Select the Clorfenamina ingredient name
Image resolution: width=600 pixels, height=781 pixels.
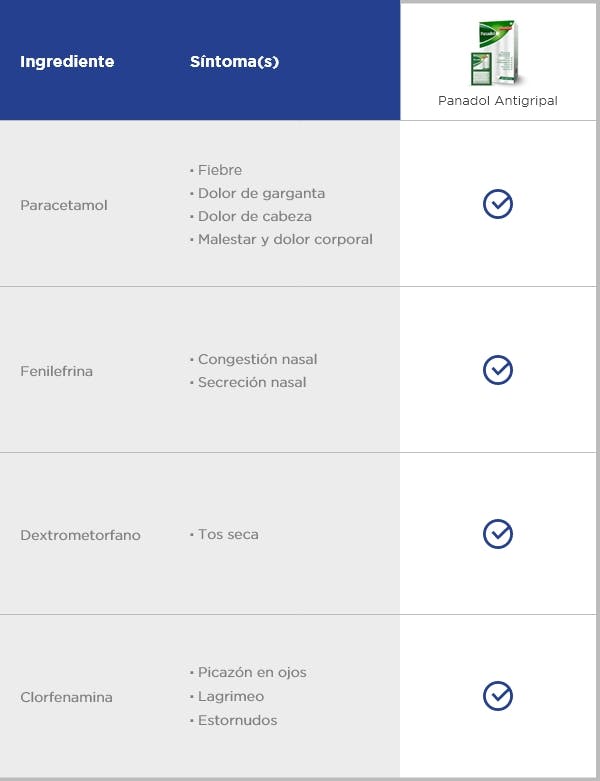pyautogui.click(x=66, y=697)
